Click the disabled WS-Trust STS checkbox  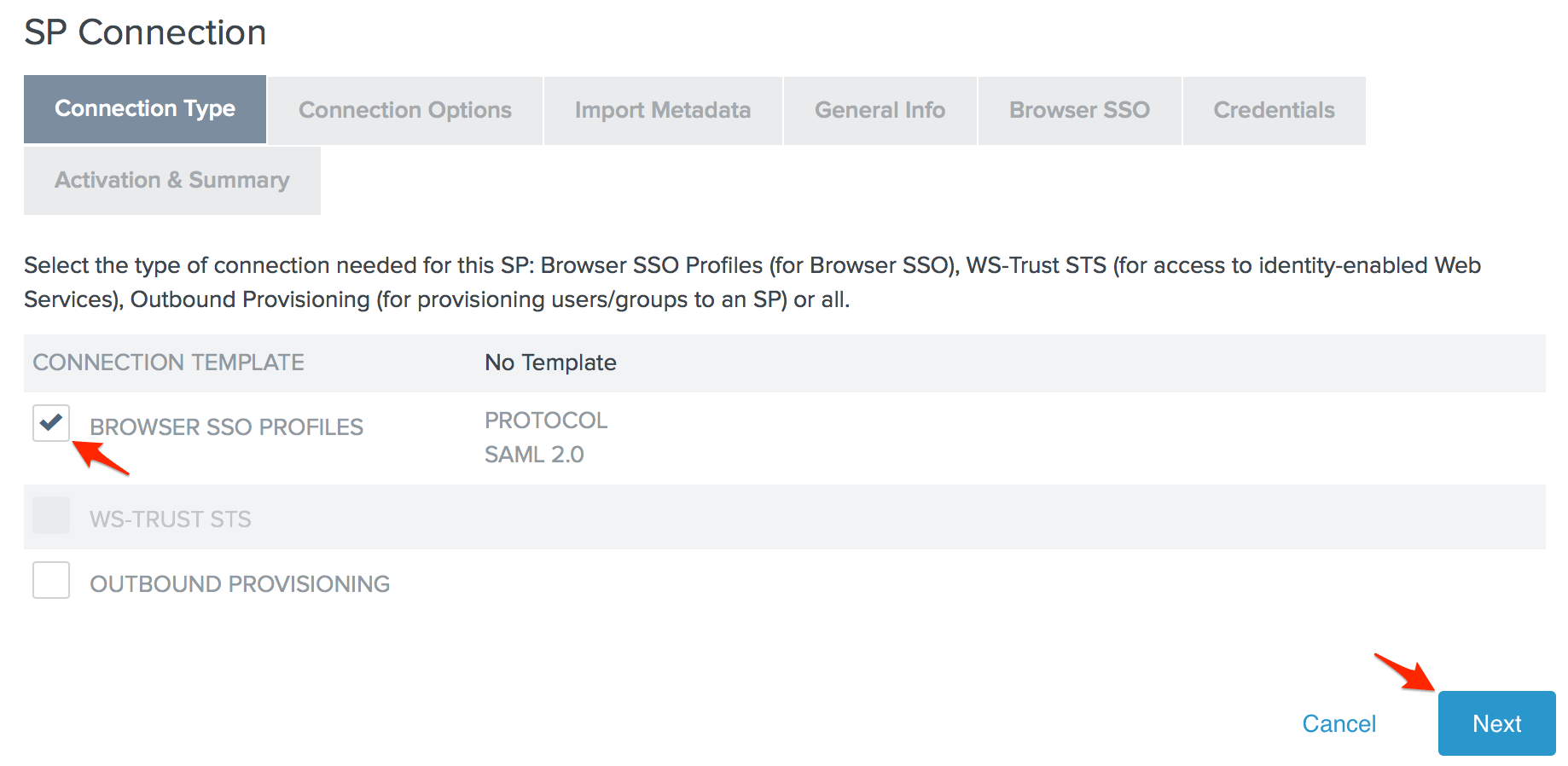(51, 516)
